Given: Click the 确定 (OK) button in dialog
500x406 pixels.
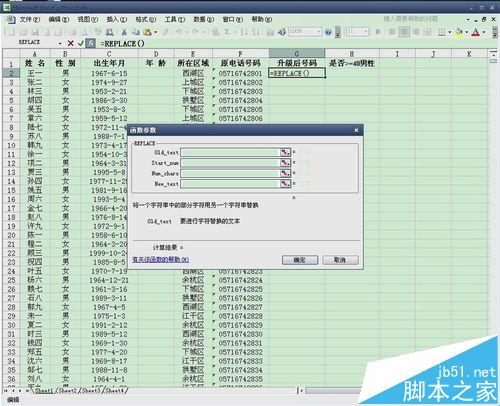Looking at the screenshot, I should (x=300, y=260).
